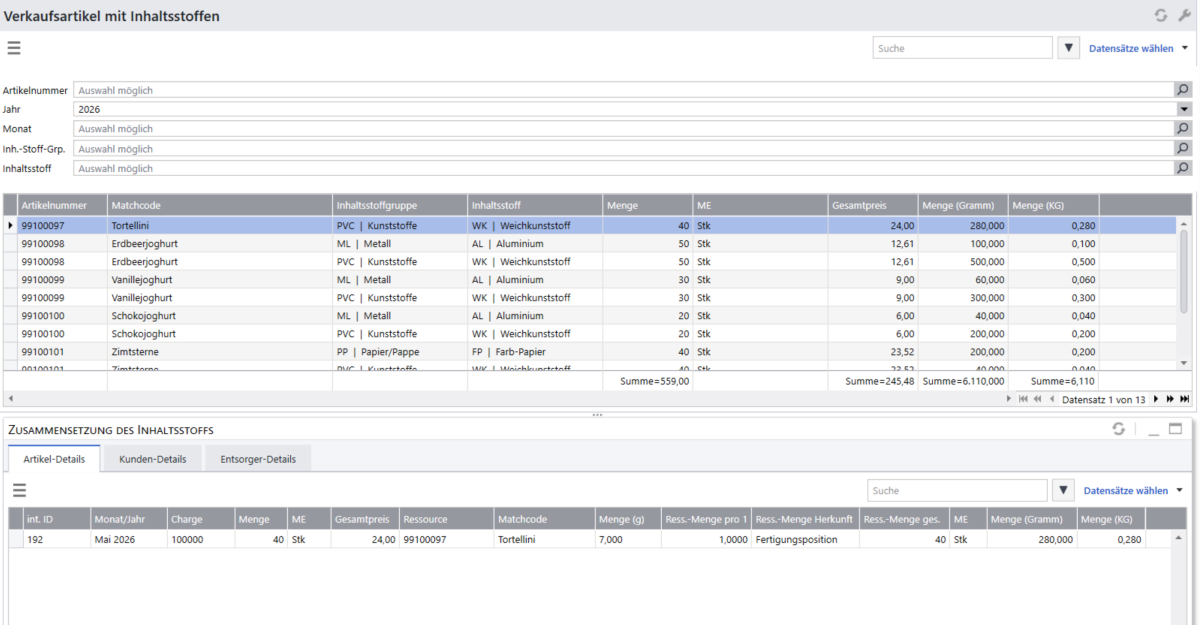Refresh the Verkaufsartikel mit Inhaltsstoffen view
Image resolution: width=1200 pixels, height=625 pixels.
point(1161,15)
